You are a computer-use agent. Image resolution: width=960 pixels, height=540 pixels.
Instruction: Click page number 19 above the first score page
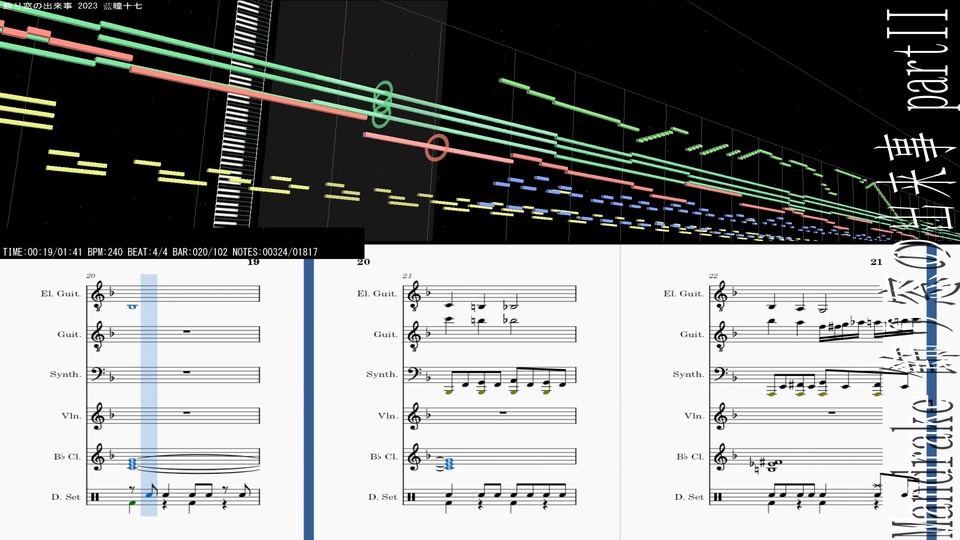point(253,262)
